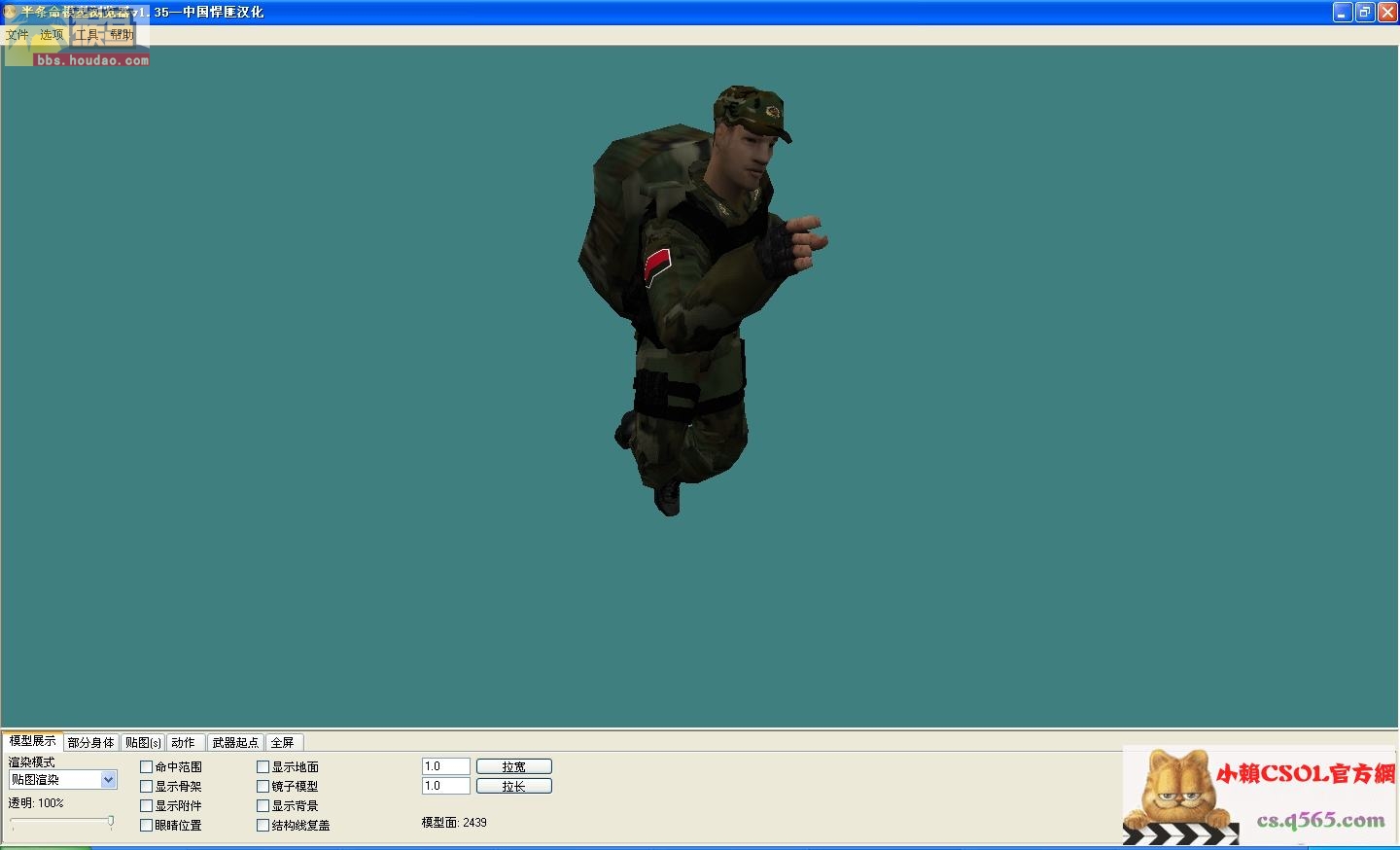Enable the 命中范围 checkbox

pyautogui.click(x=147, y=767)
